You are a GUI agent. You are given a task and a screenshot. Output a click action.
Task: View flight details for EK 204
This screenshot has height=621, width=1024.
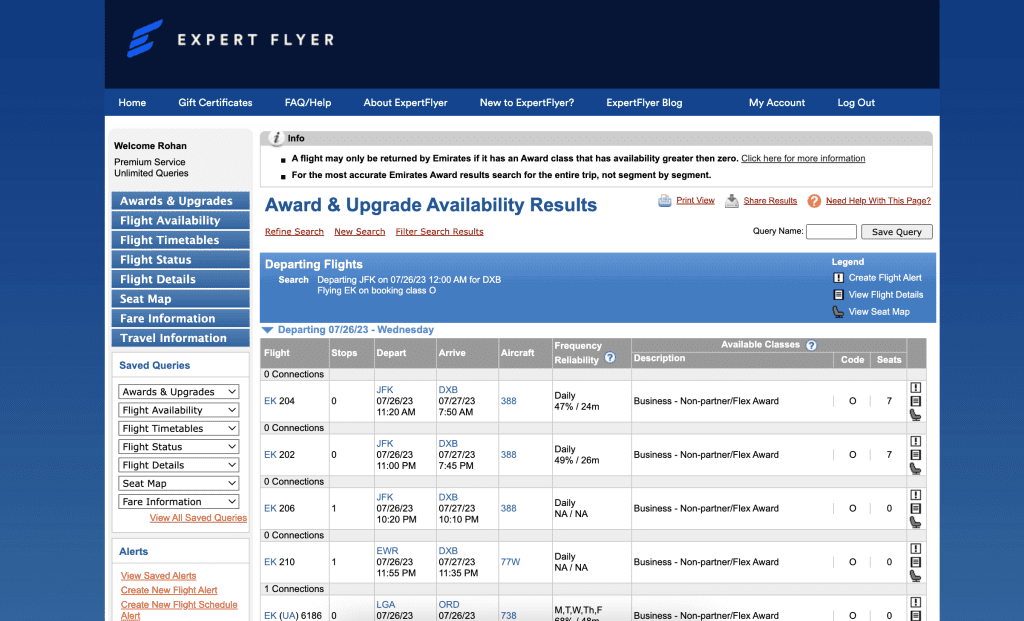coord(916,401)
